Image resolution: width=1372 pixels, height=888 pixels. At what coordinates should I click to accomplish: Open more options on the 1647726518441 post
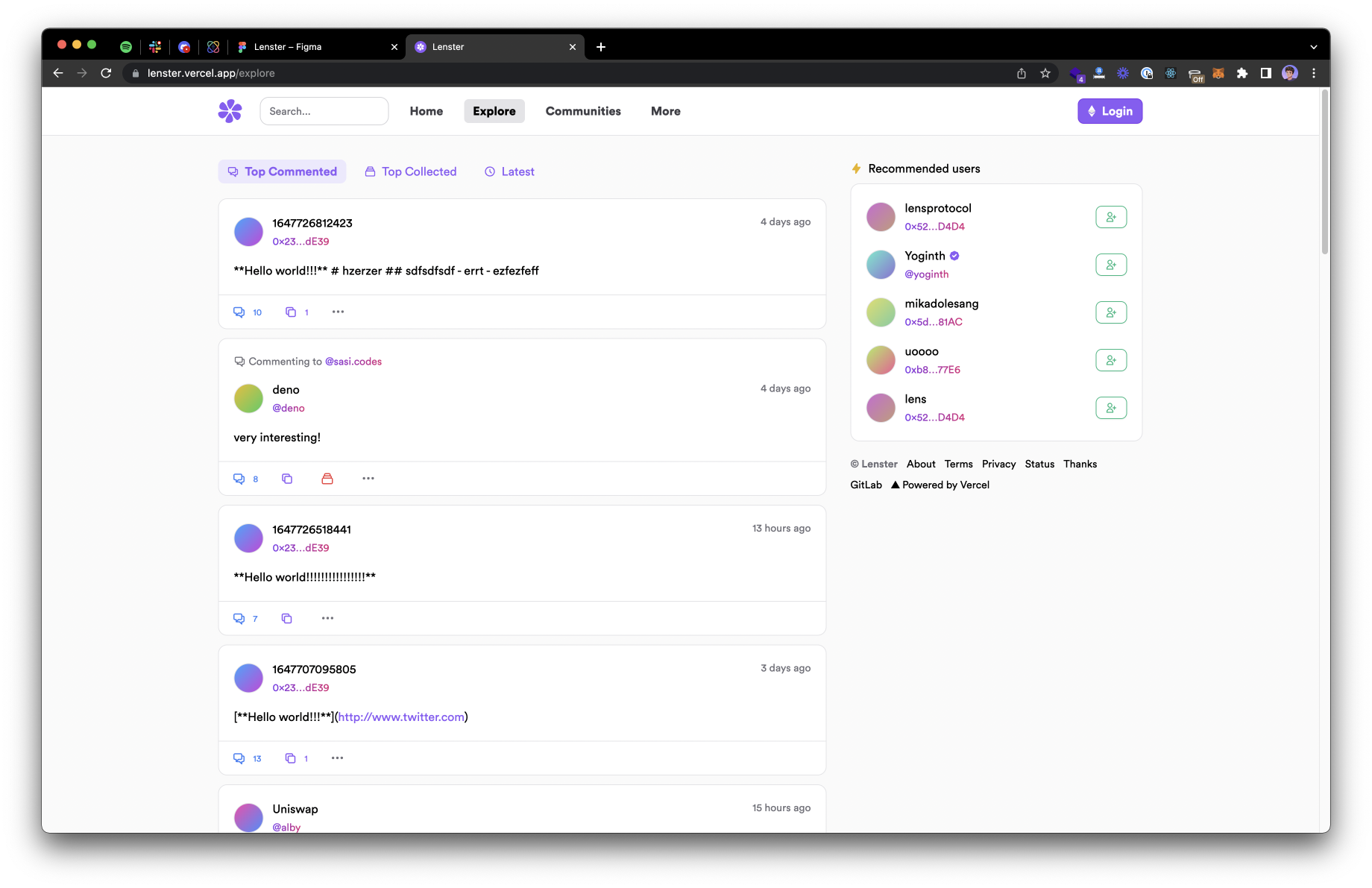coord(328,618)
